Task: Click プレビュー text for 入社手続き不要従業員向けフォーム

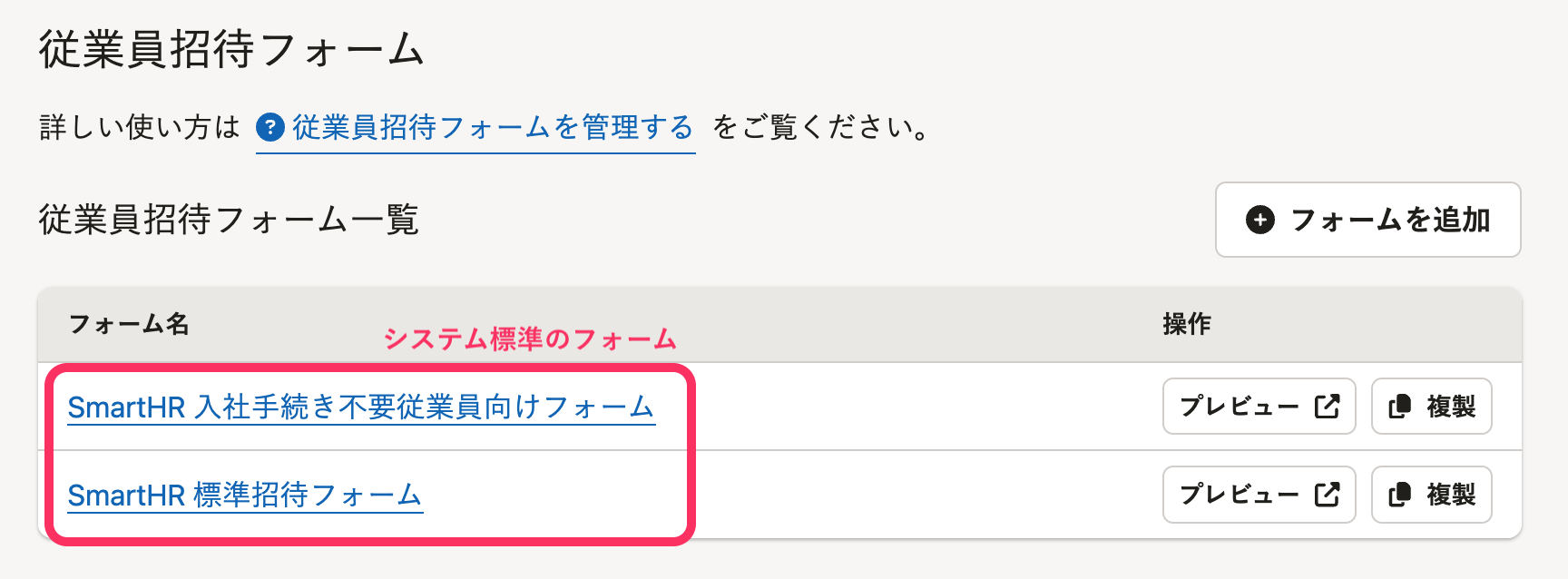Action: coord(1239,407)
